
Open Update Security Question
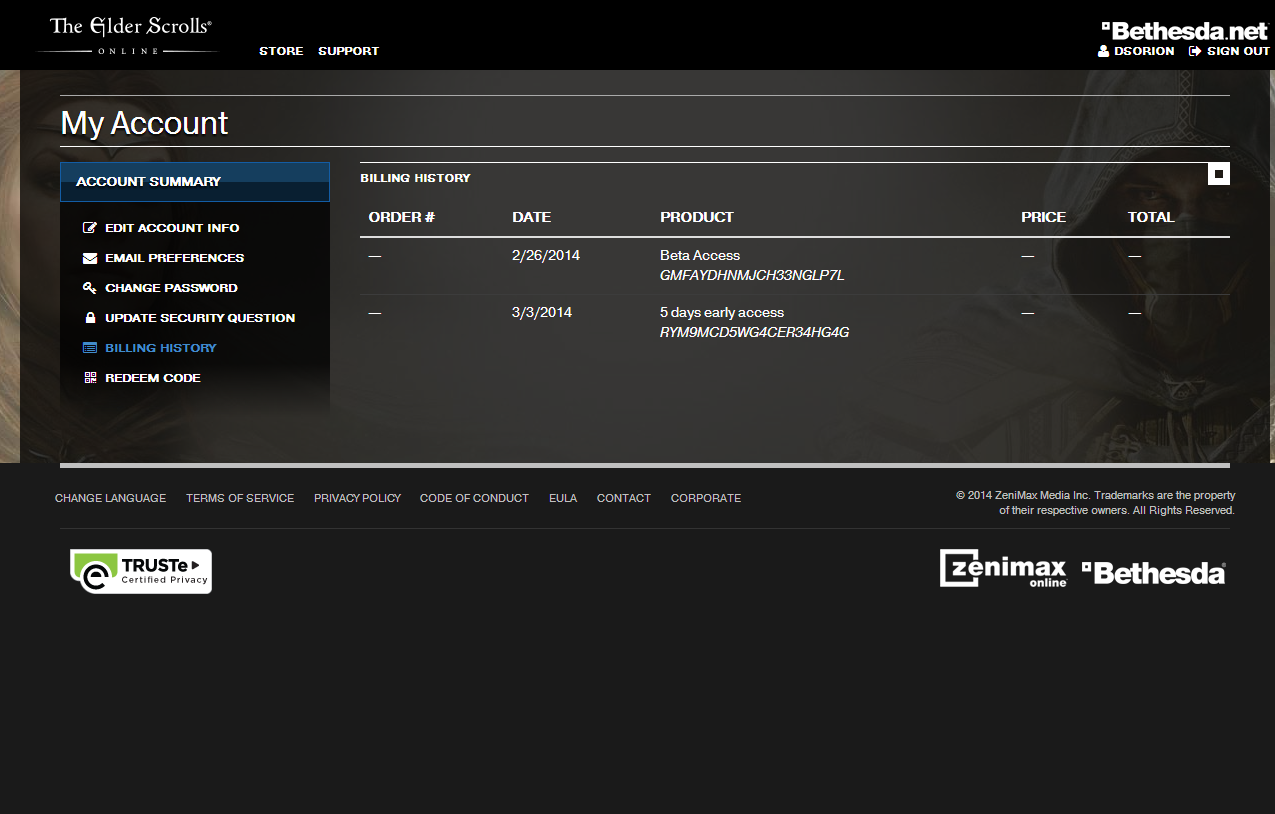tap(200, 318)
